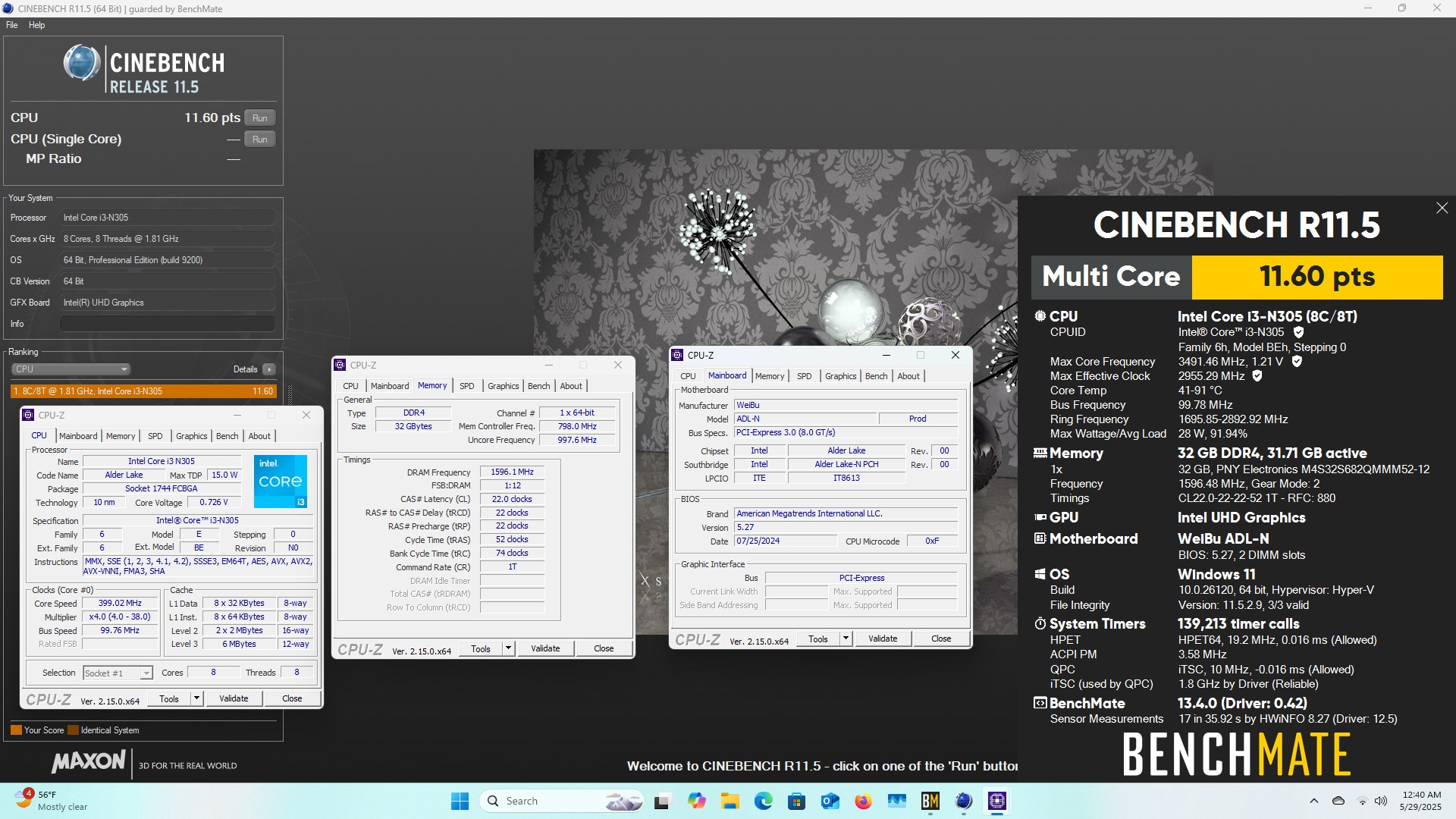This screenshot has width=1456, height=819.
Task: Launch Copilot from the taskbar
Action: pyautogui.click(x=697, y=802)
